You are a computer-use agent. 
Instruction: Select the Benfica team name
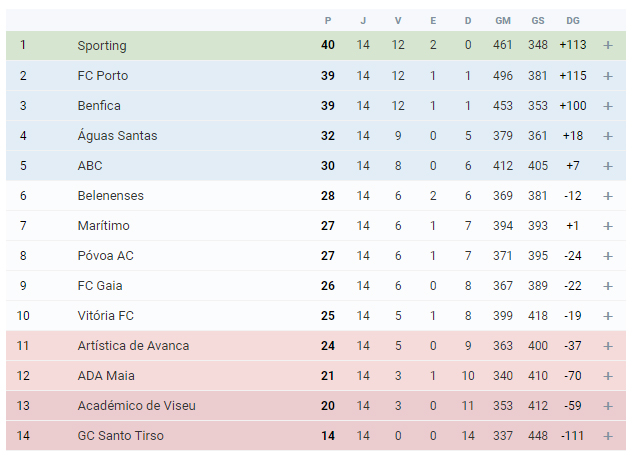pos(99,106)
